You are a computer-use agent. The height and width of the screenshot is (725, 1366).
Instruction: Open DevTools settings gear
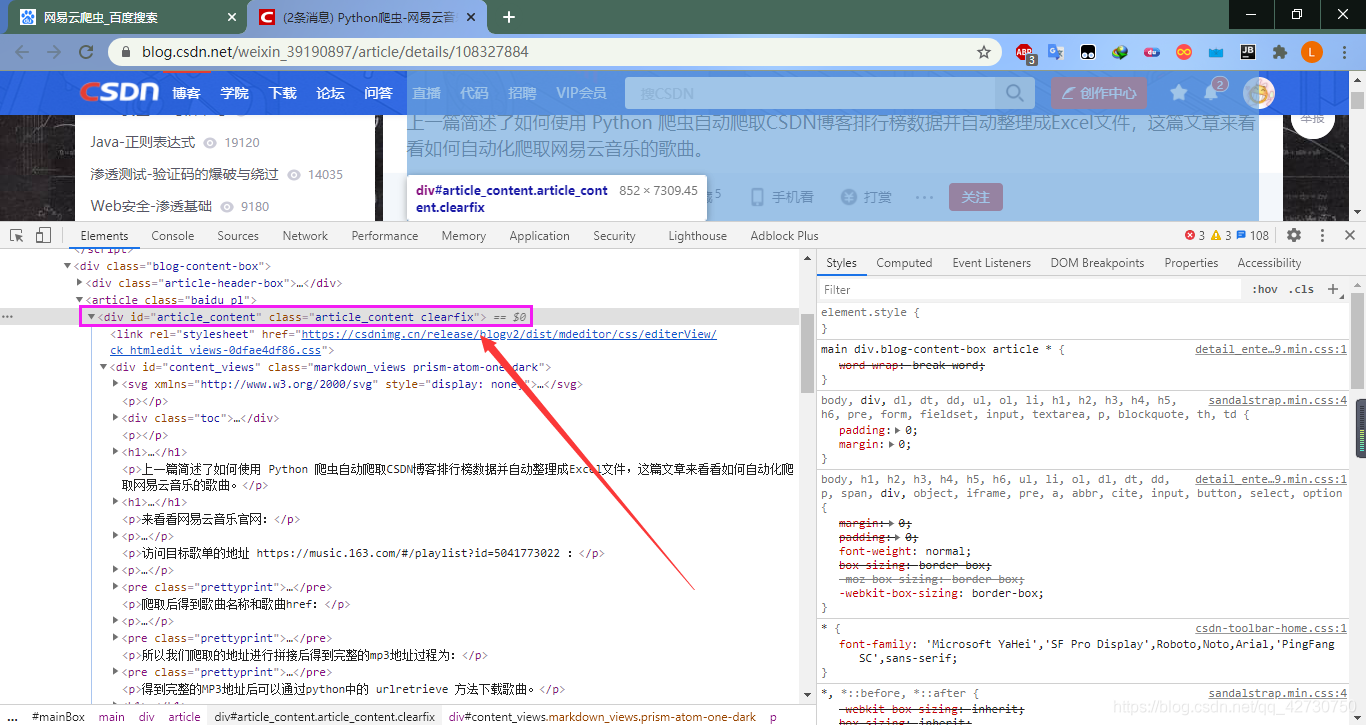coord(1294,235)
